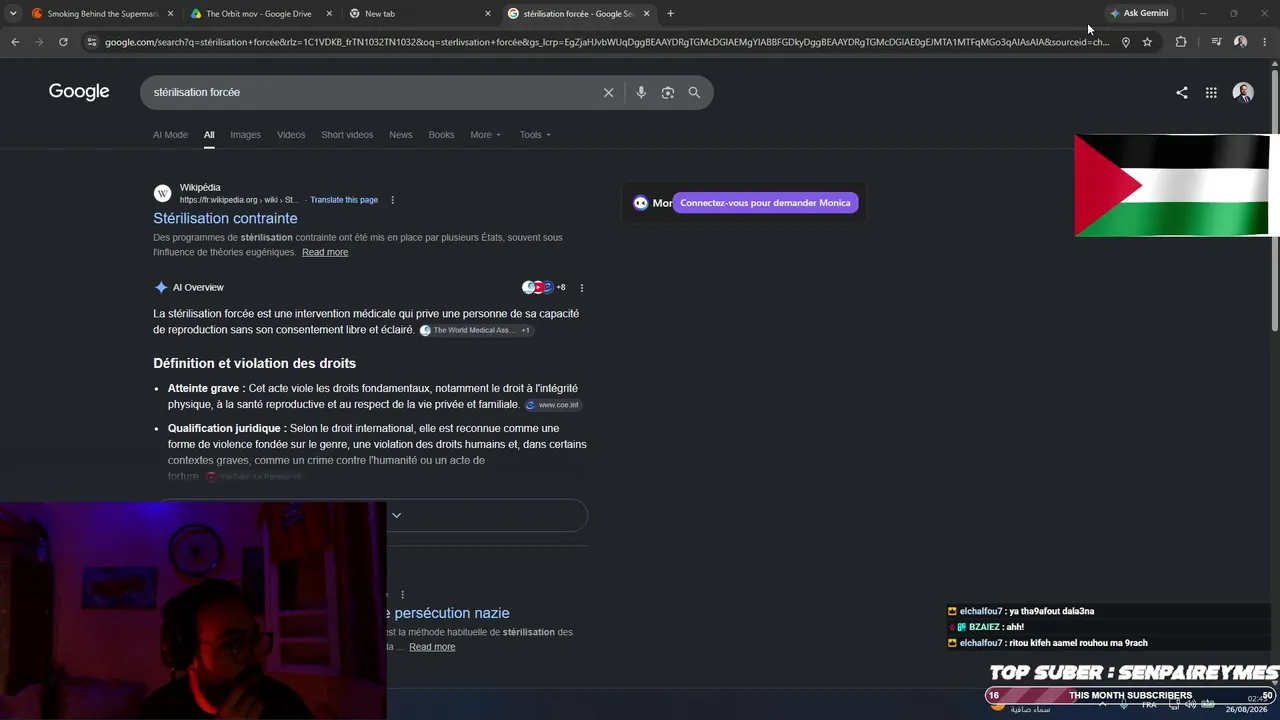Select the All search tab
The image size is (1280, 720).
tap(209, 135)
